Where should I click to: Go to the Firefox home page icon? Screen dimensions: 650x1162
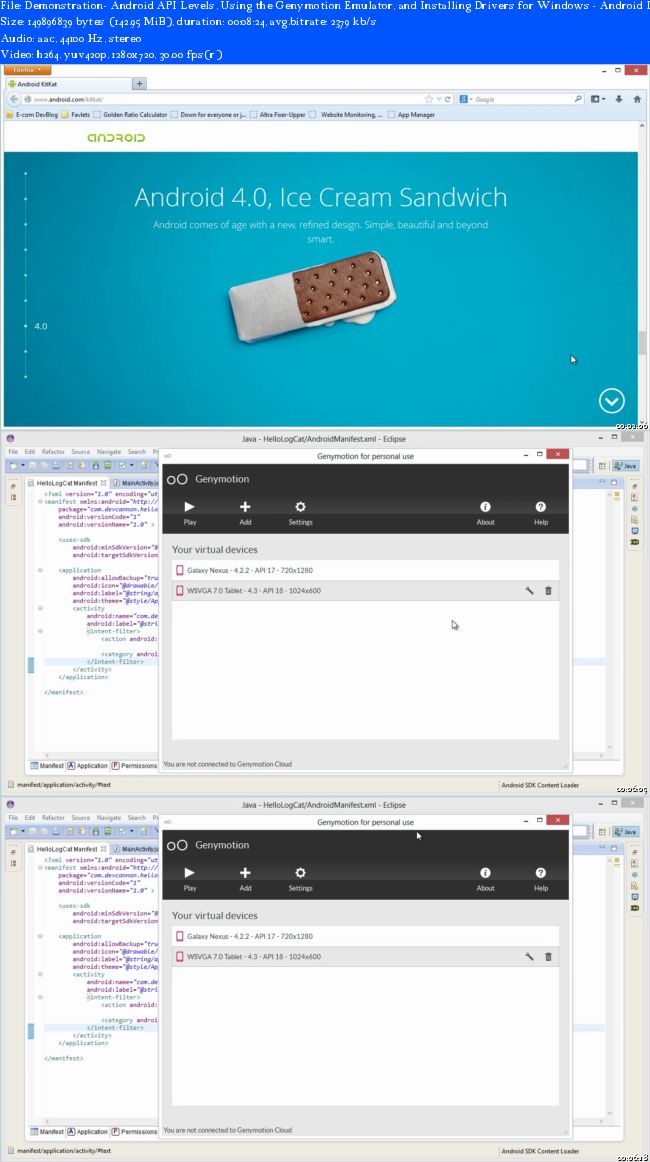tap(636, 99)
